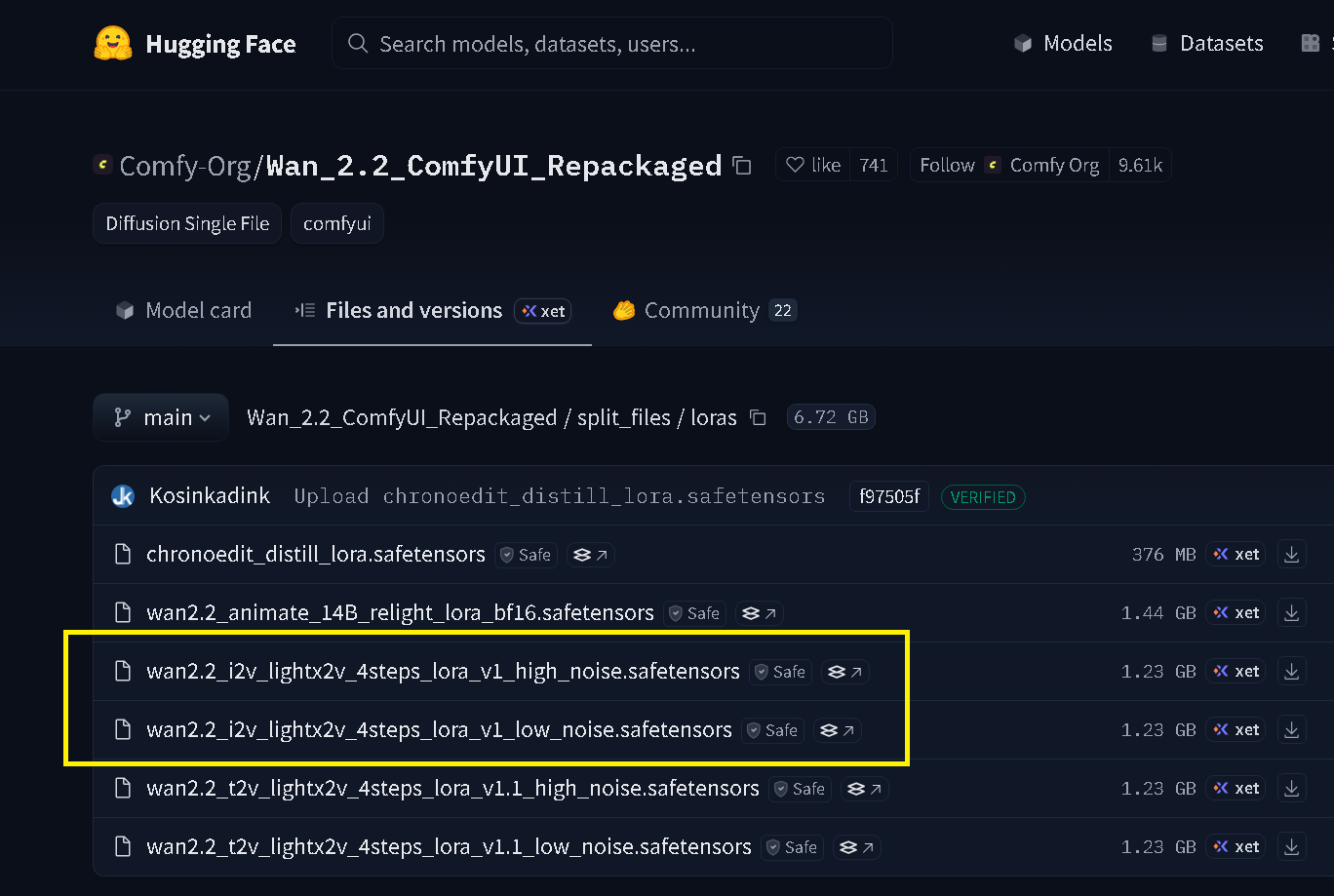Copy the folder path with the copy icon
The height and width of the screenshot is (896, 1334).
pos(758,417)
